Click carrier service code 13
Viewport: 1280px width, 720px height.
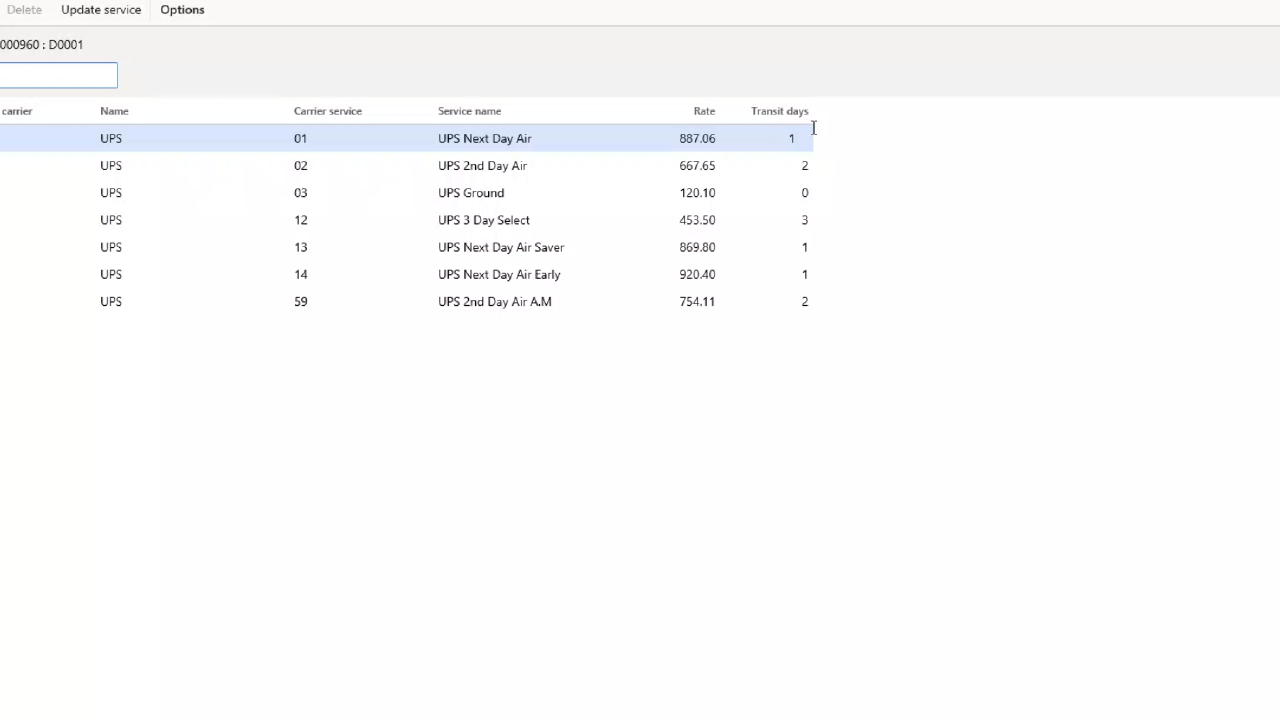click(300, 247)
